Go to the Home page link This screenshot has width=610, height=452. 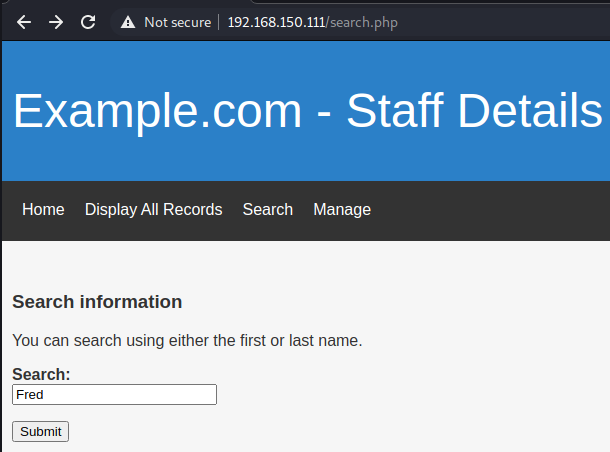pos(43,209)
